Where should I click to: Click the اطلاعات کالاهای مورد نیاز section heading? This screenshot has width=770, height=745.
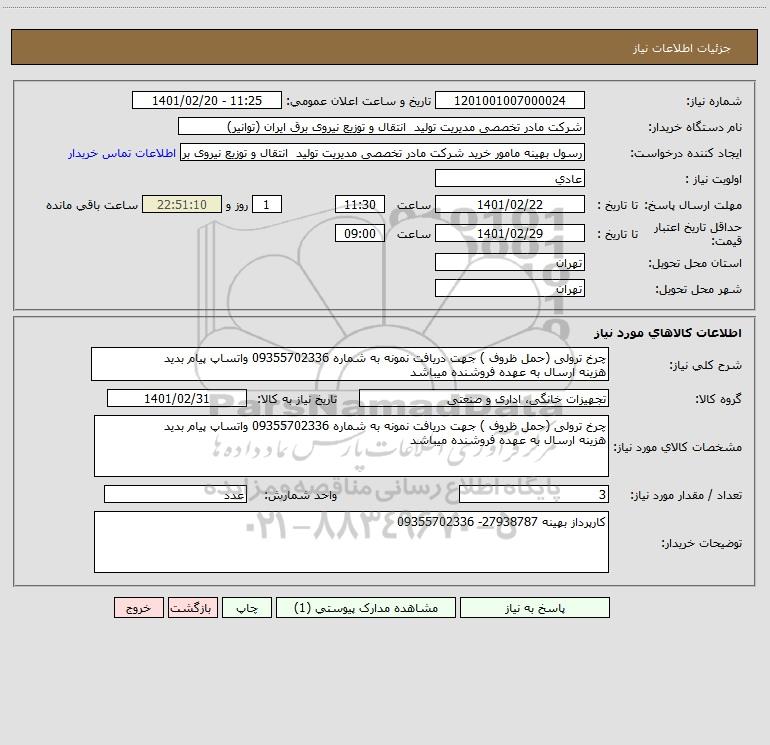668,333
